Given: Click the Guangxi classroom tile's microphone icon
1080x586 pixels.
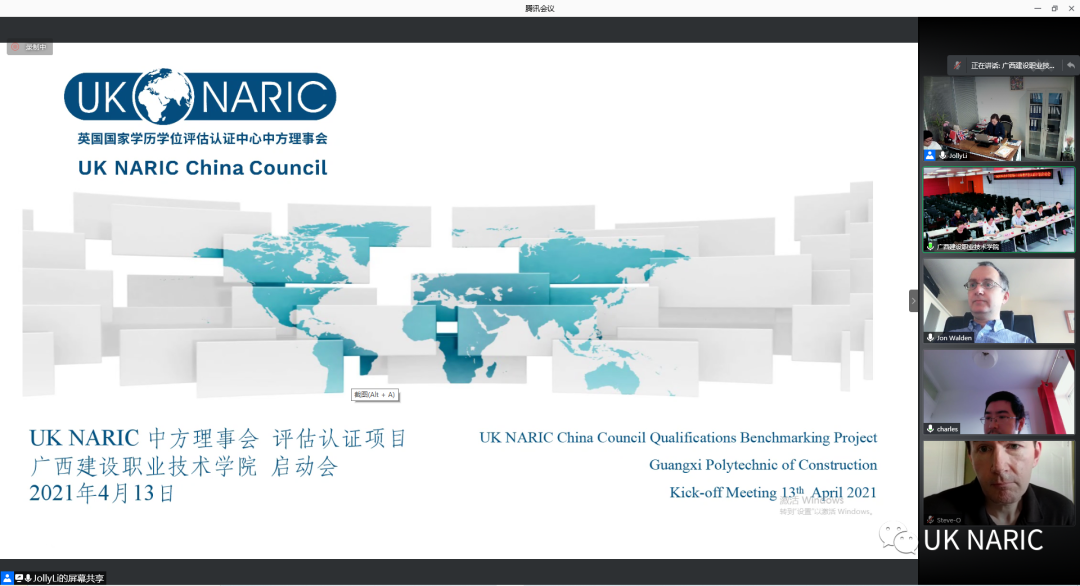Looking at the screenshot, I should 930,246.
